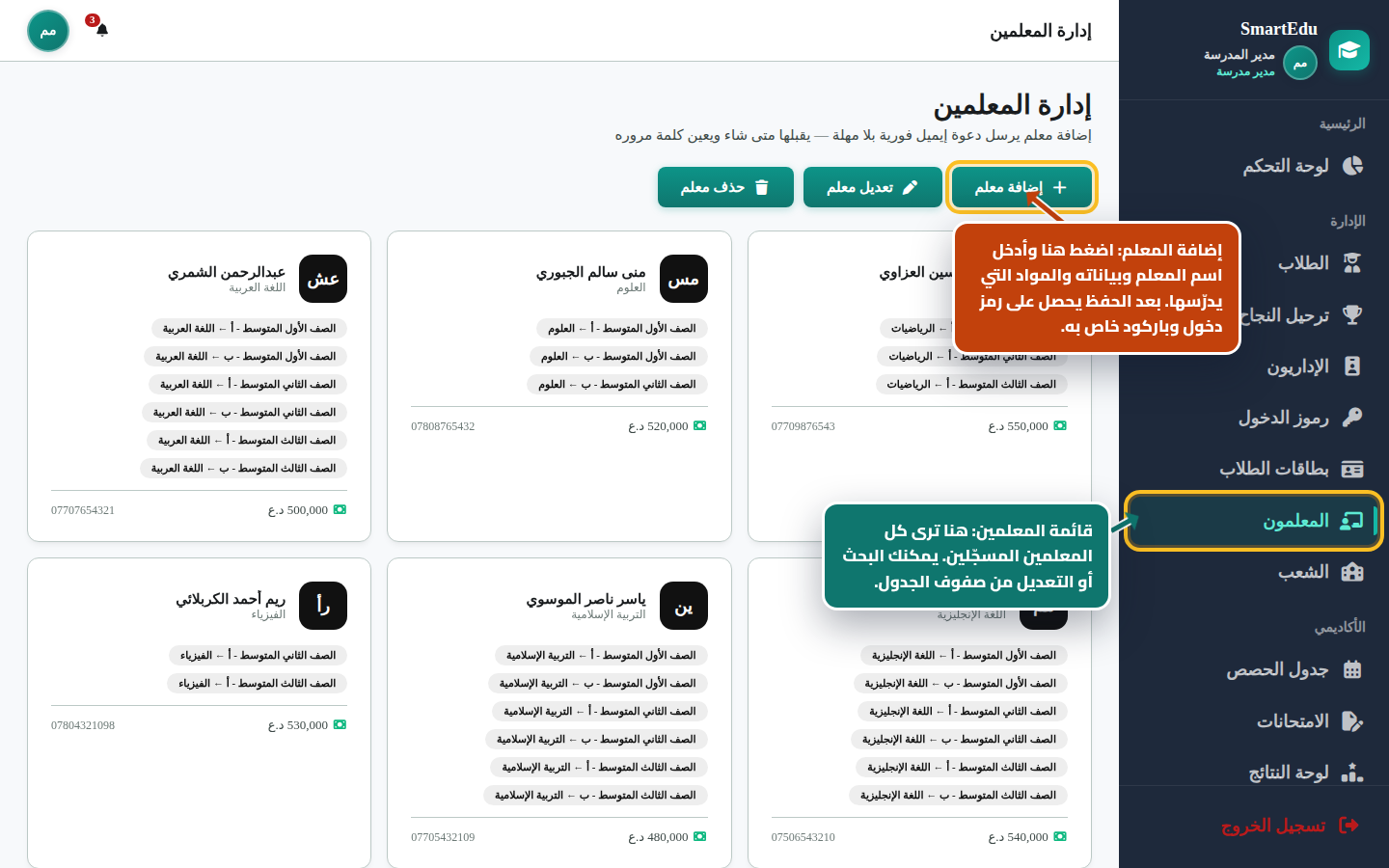Click the ID card icon in sidebar

[1352, 469]
